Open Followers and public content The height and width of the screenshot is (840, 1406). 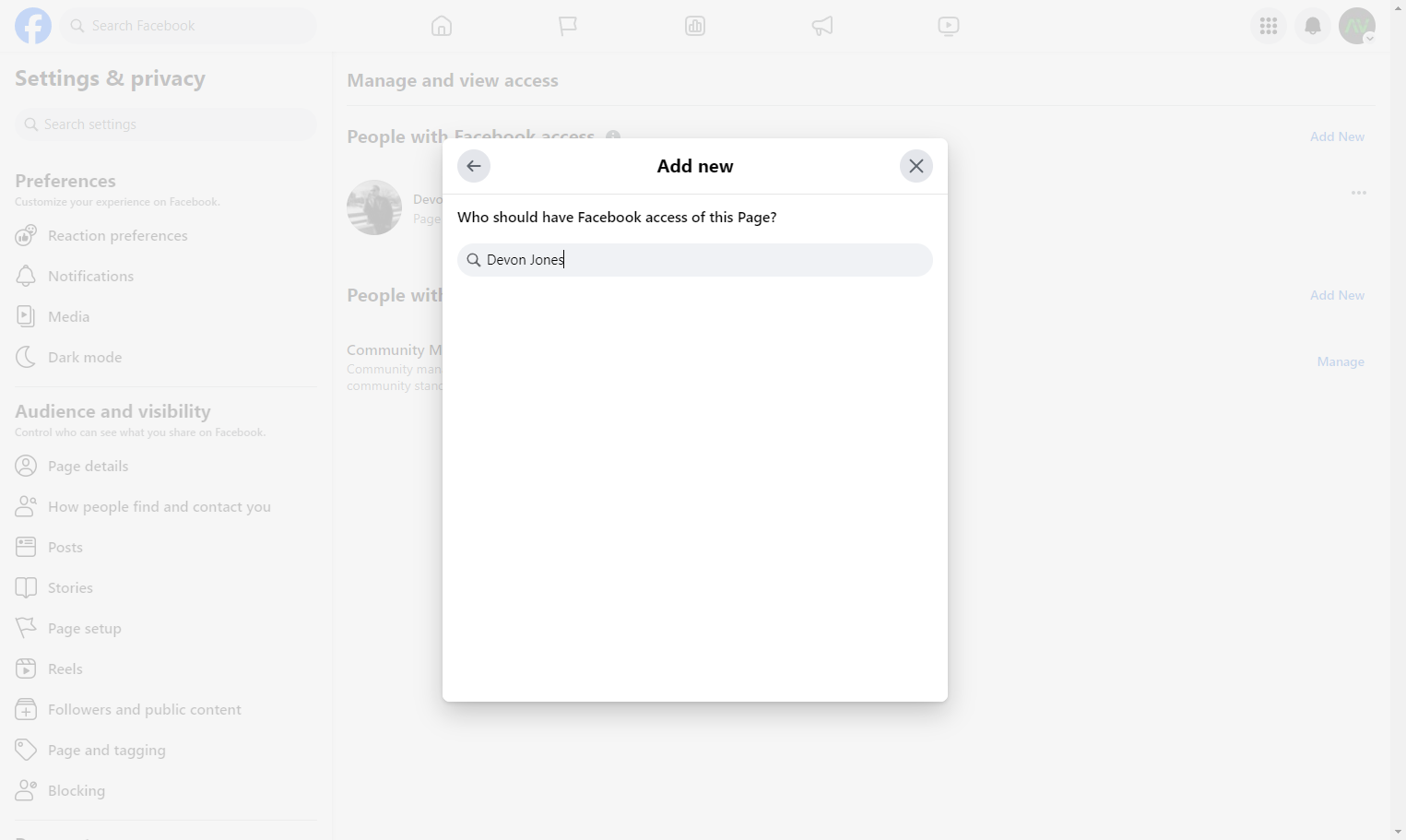pos(166,710)
